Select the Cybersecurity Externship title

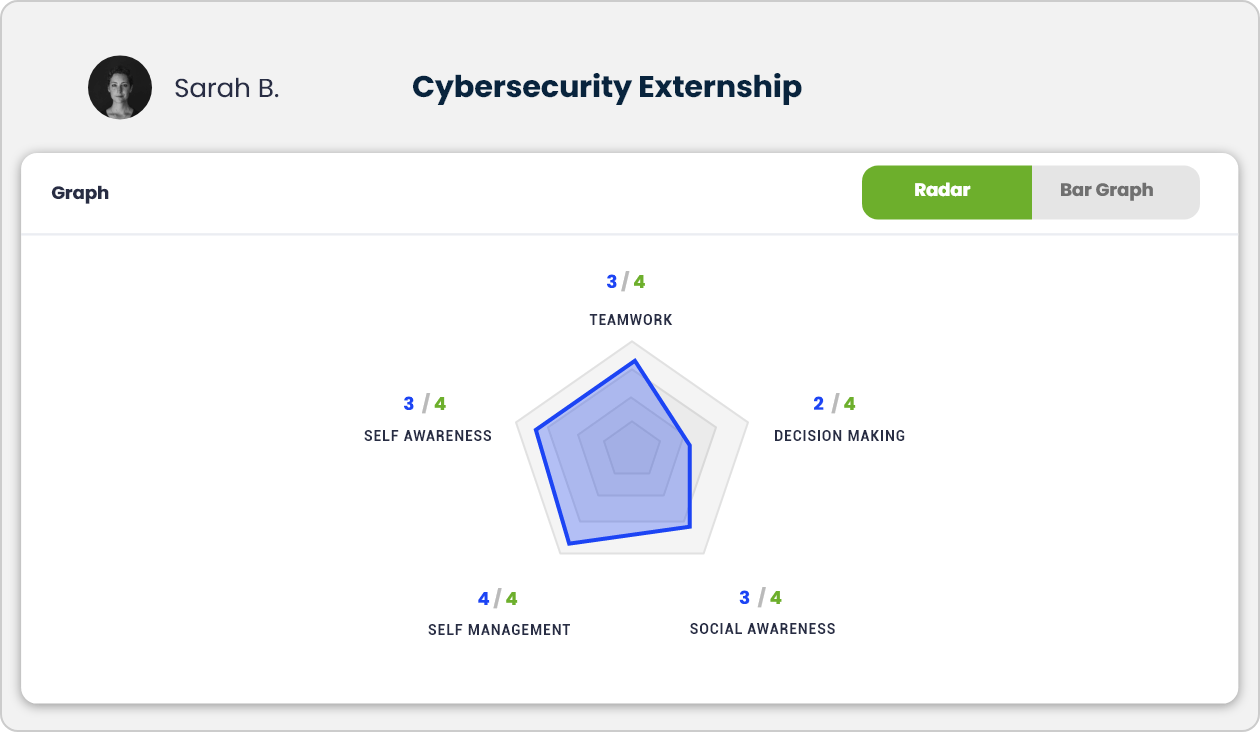607,88
